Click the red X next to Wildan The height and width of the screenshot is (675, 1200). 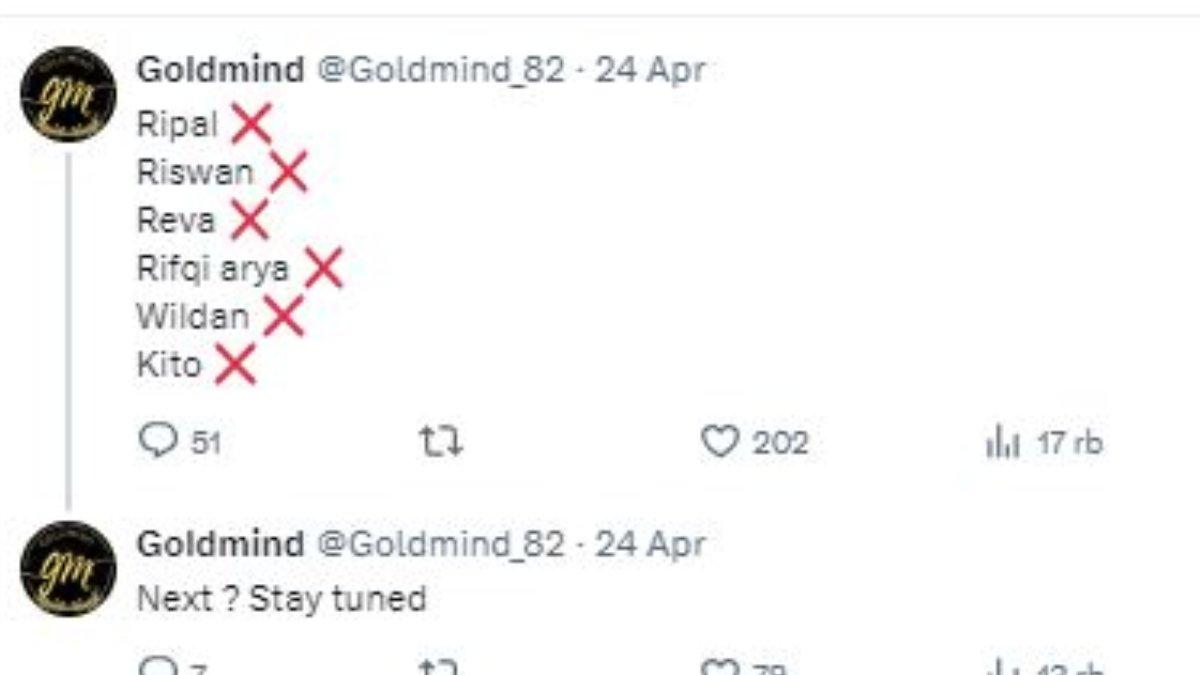pyautogui.click(x=282, y=316)
